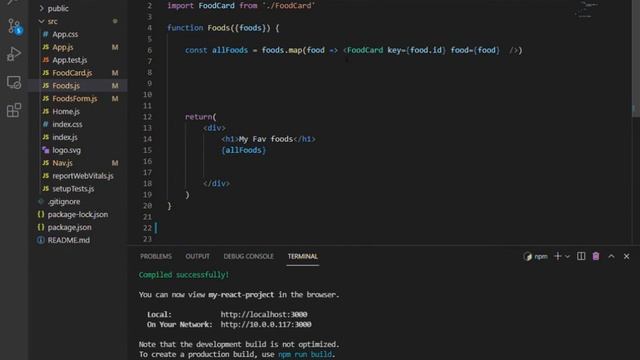
Task: Open package.json file
Action: 69,227
